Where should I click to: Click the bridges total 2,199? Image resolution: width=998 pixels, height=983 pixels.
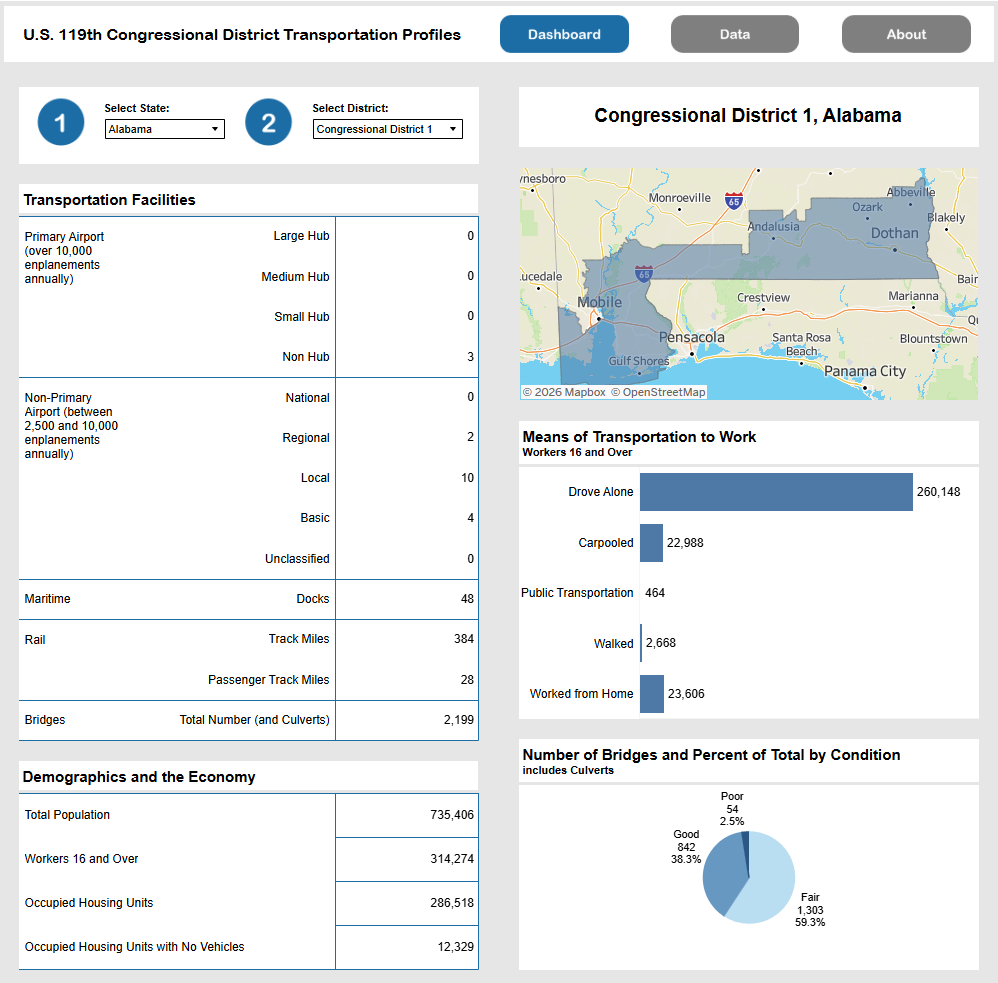pos(459,719)
